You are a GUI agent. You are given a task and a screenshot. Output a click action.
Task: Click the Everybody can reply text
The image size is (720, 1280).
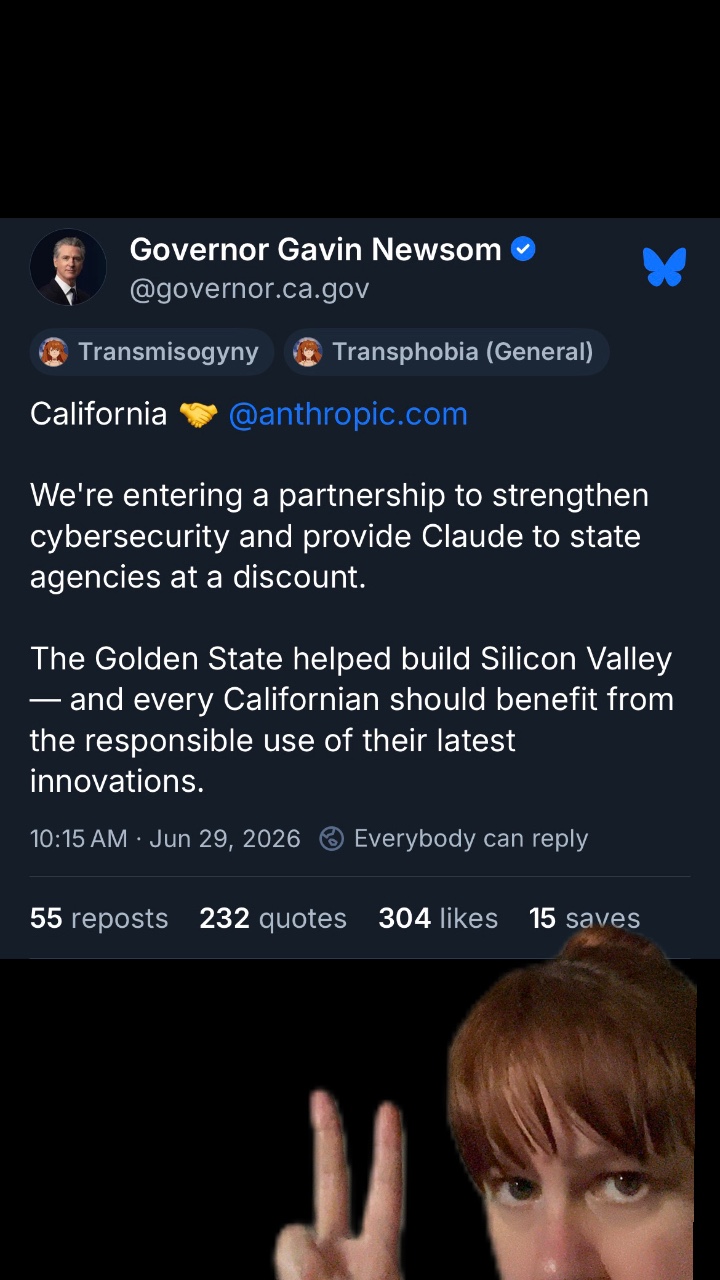[x=471, y=838]
